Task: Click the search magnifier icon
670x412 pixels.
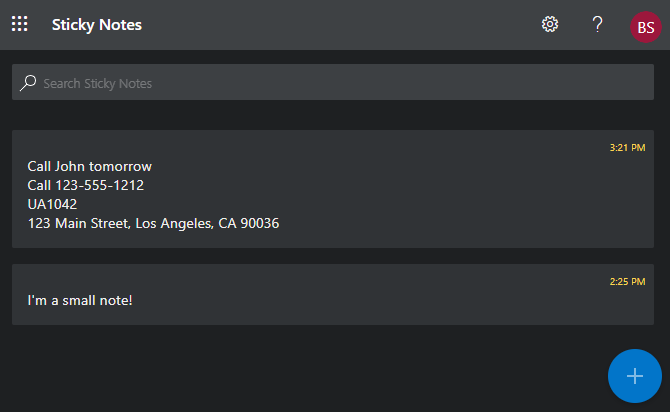Action: click(x=28, y=83)
